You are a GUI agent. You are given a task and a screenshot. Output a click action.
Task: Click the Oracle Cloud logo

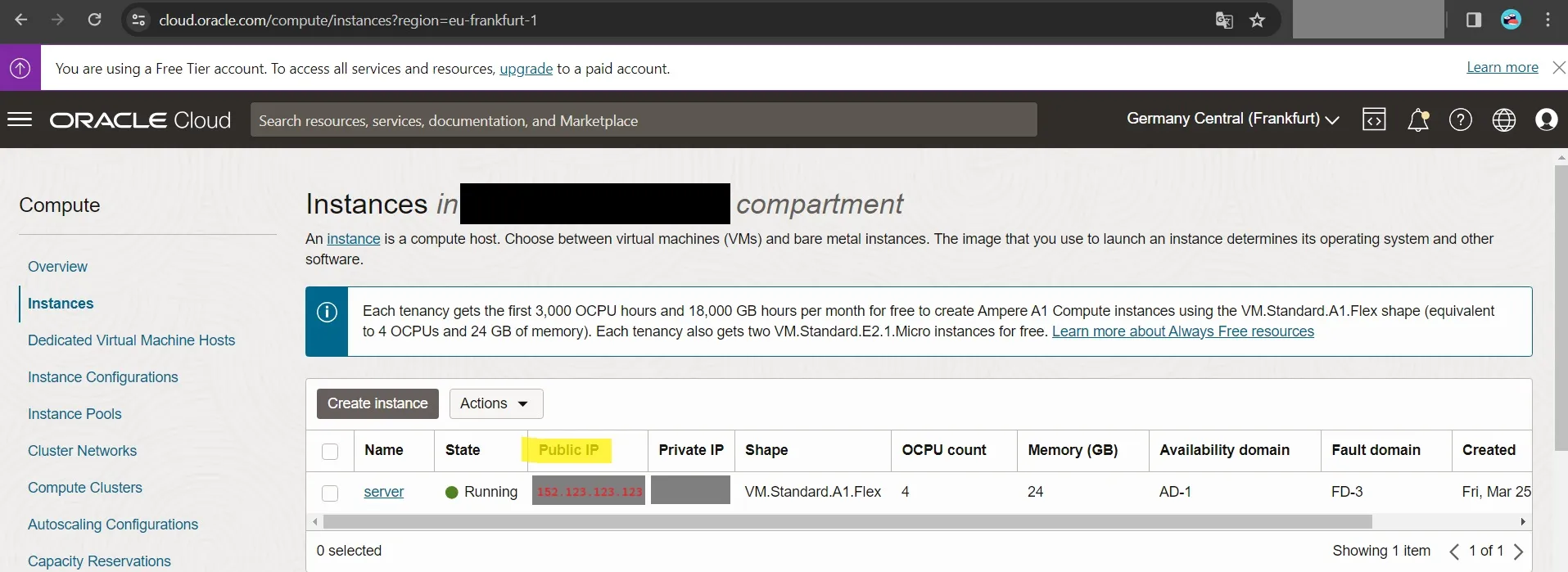[x=141, y=120]
